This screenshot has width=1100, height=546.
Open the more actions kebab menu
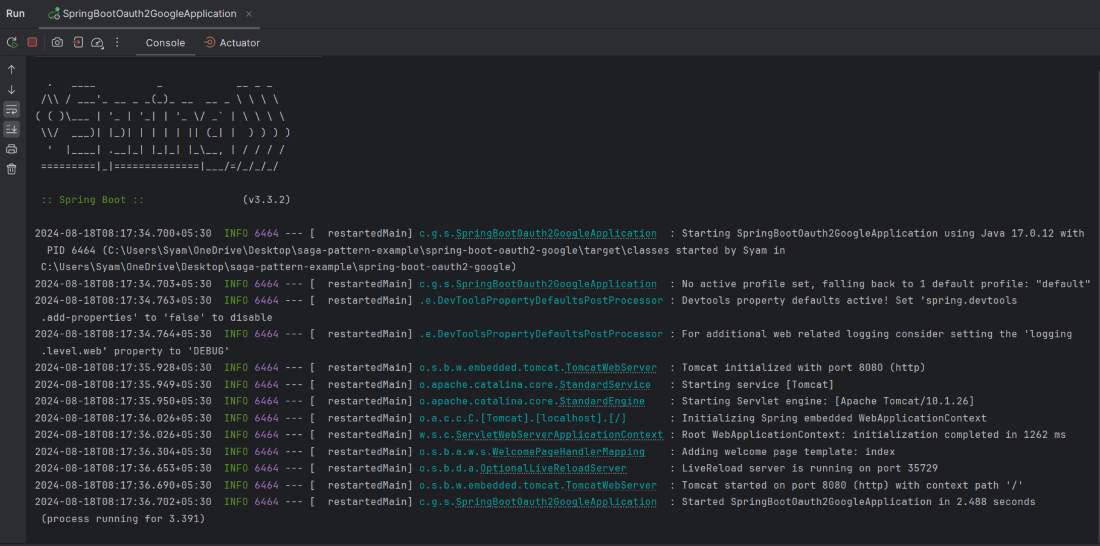117,42
